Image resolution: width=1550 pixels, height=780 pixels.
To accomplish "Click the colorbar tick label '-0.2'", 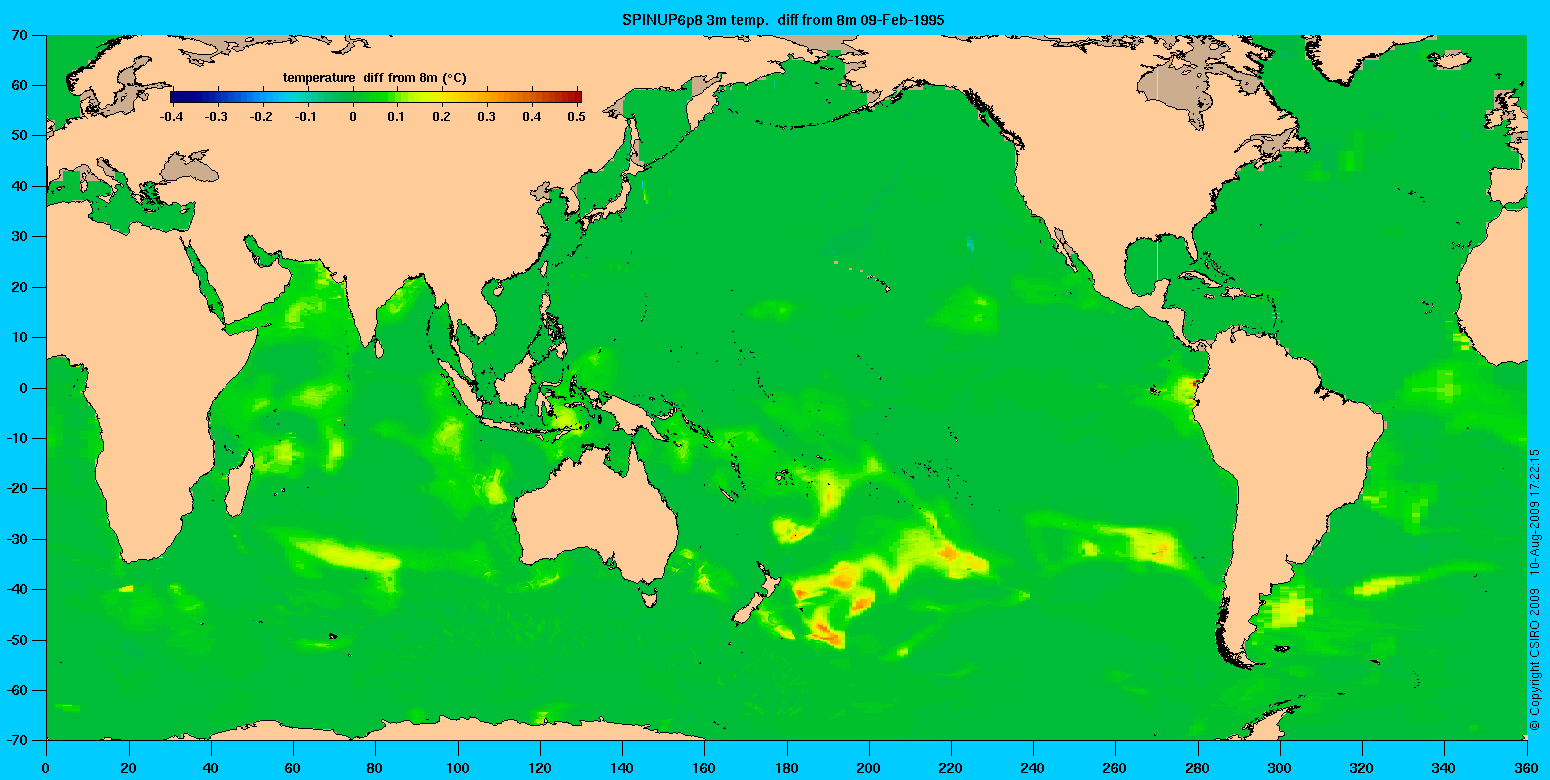I will [x=262, y=117].
